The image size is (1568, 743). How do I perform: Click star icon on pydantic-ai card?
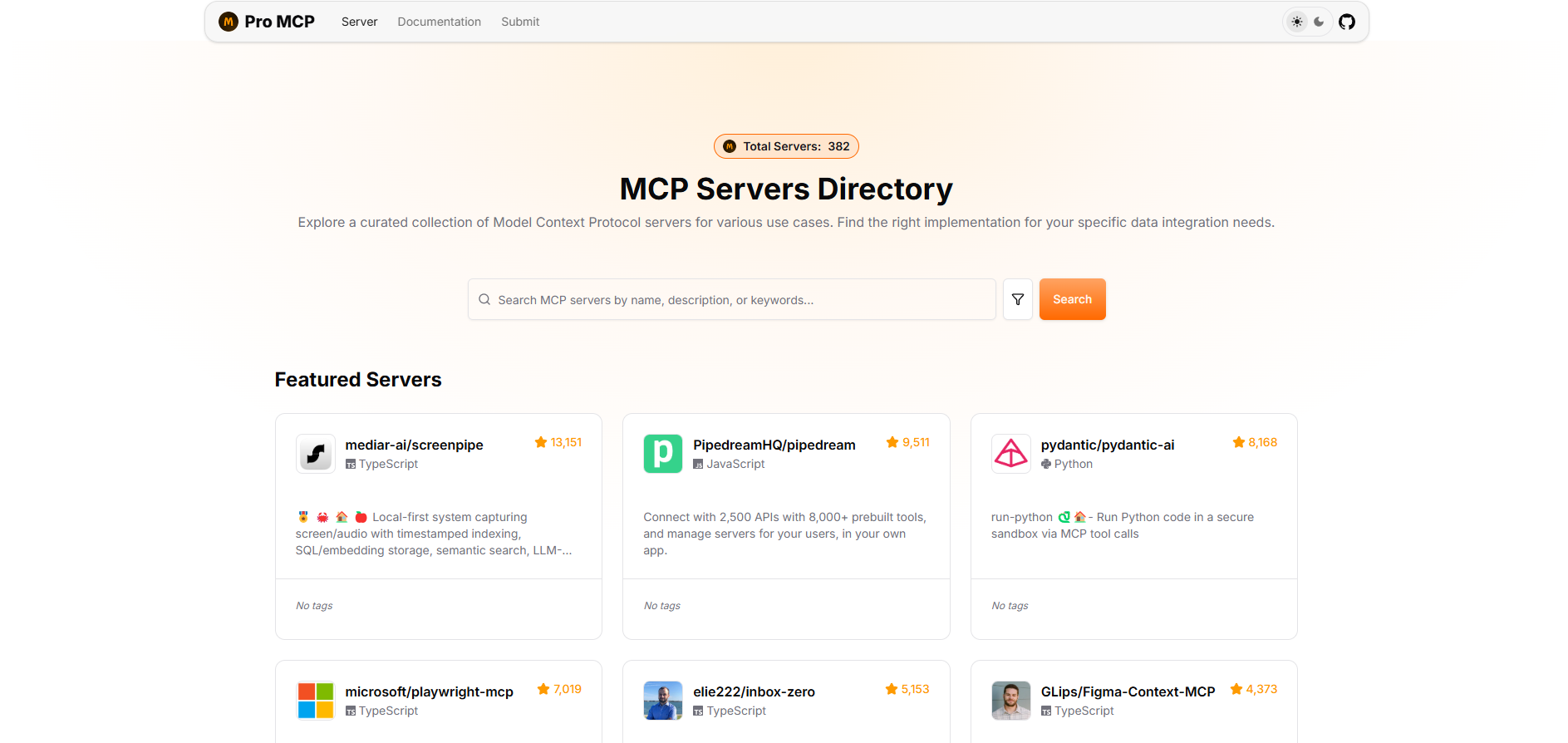coord(1239,442)
